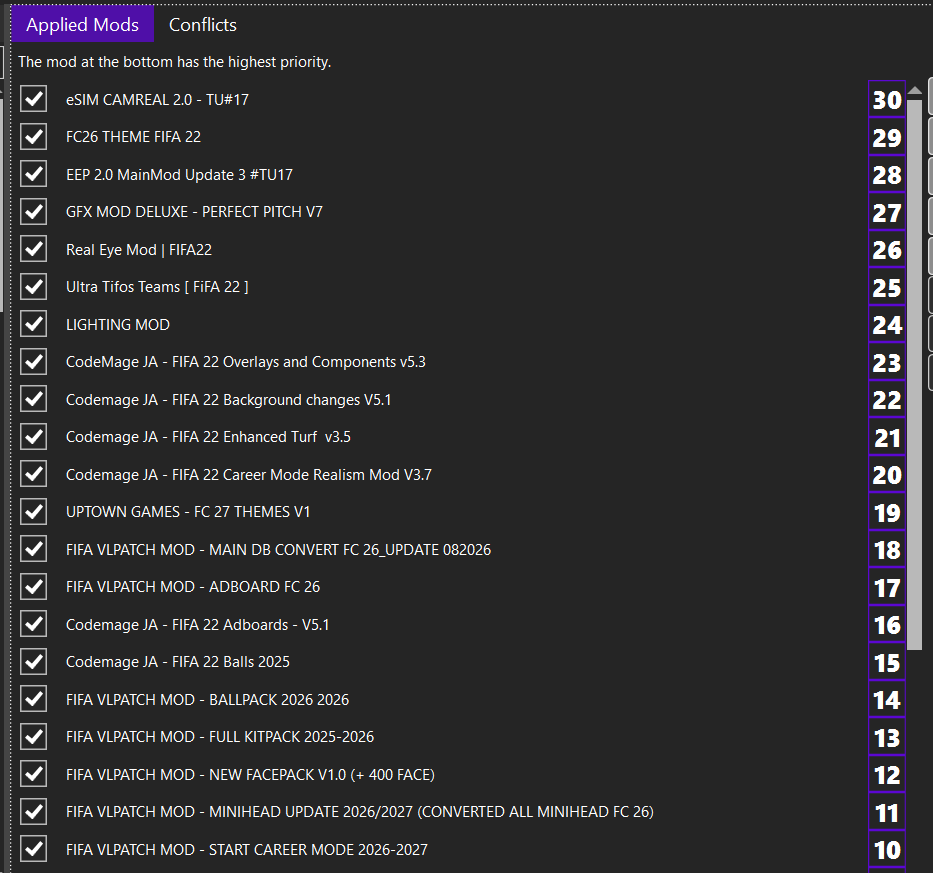Uncheck MAIN DB CONVERT FC 26 checkbox
933x873 pixels.
[33, 549]
